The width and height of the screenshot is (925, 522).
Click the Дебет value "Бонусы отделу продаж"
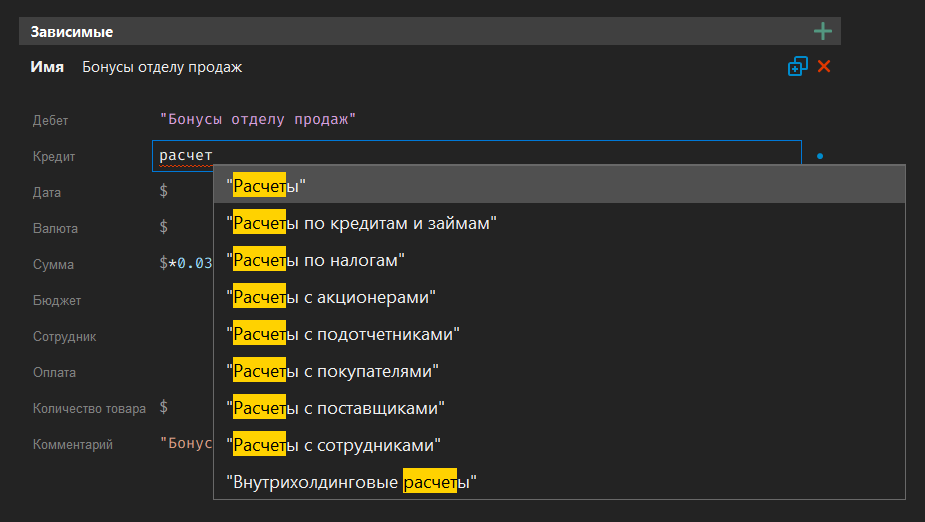(258, 120)
